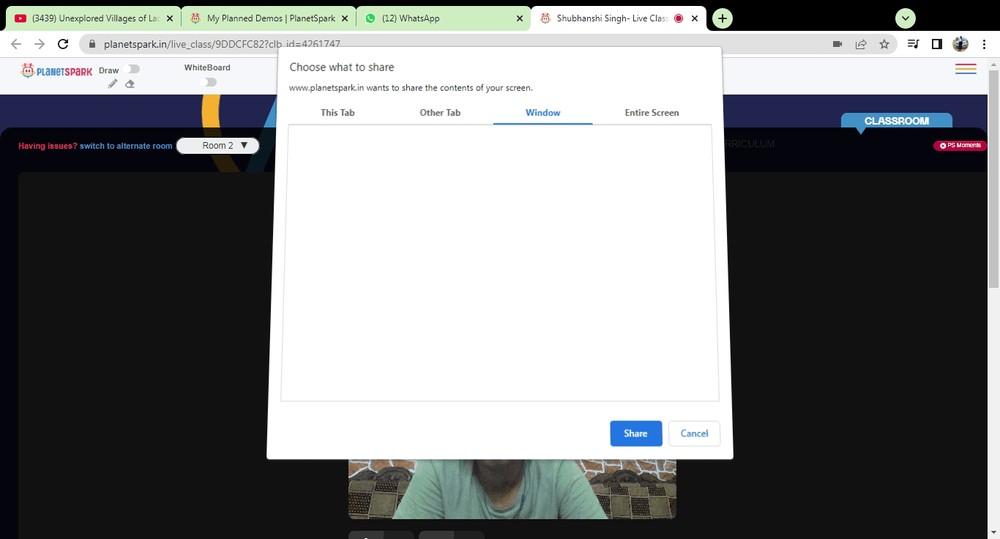Click switch to alternate room link
The height and width of the screenshot is (539, 1000).
click(x=126, y=146)
